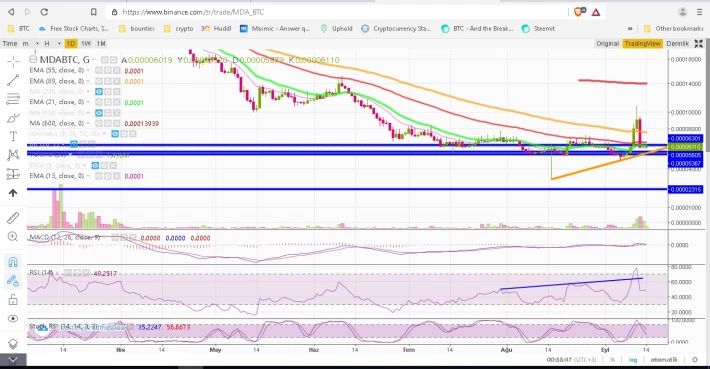Viewport: 710px width, 369px height.
Task: Open EMA (89, close, 0) options arrow
Action: [x=88, y=81]
